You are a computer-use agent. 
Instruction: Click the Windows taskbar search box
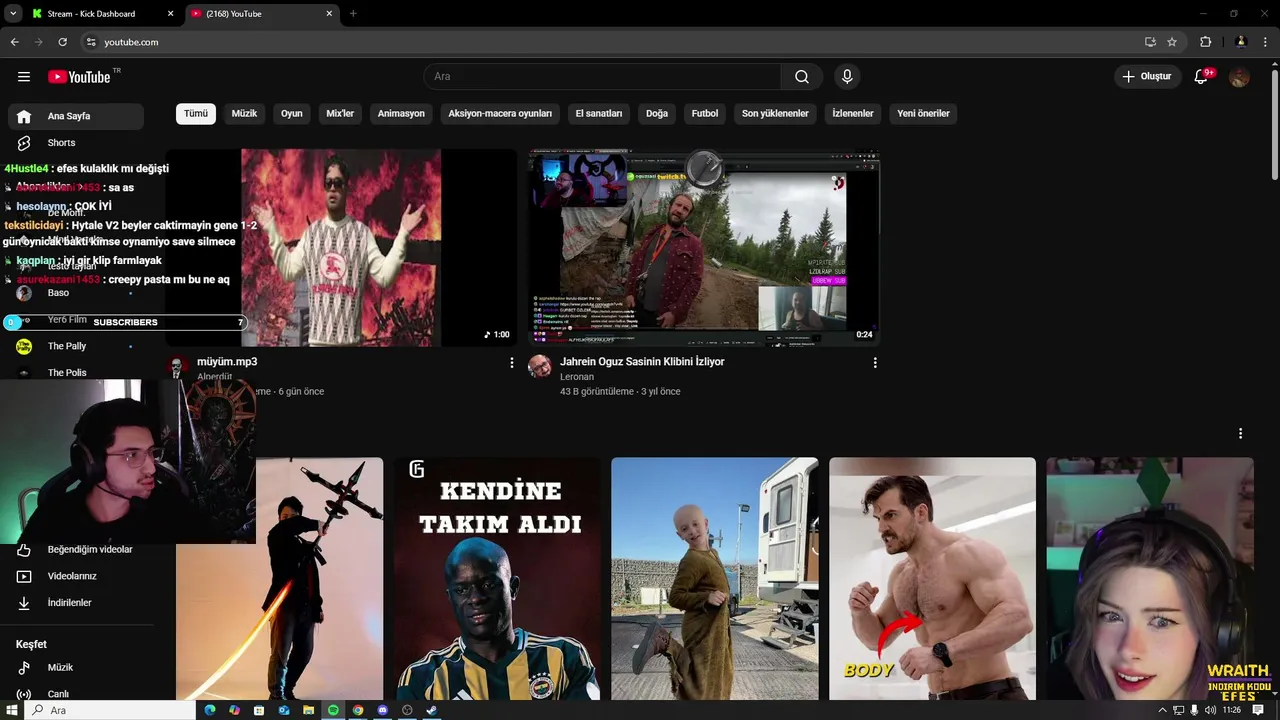point(110,710)
